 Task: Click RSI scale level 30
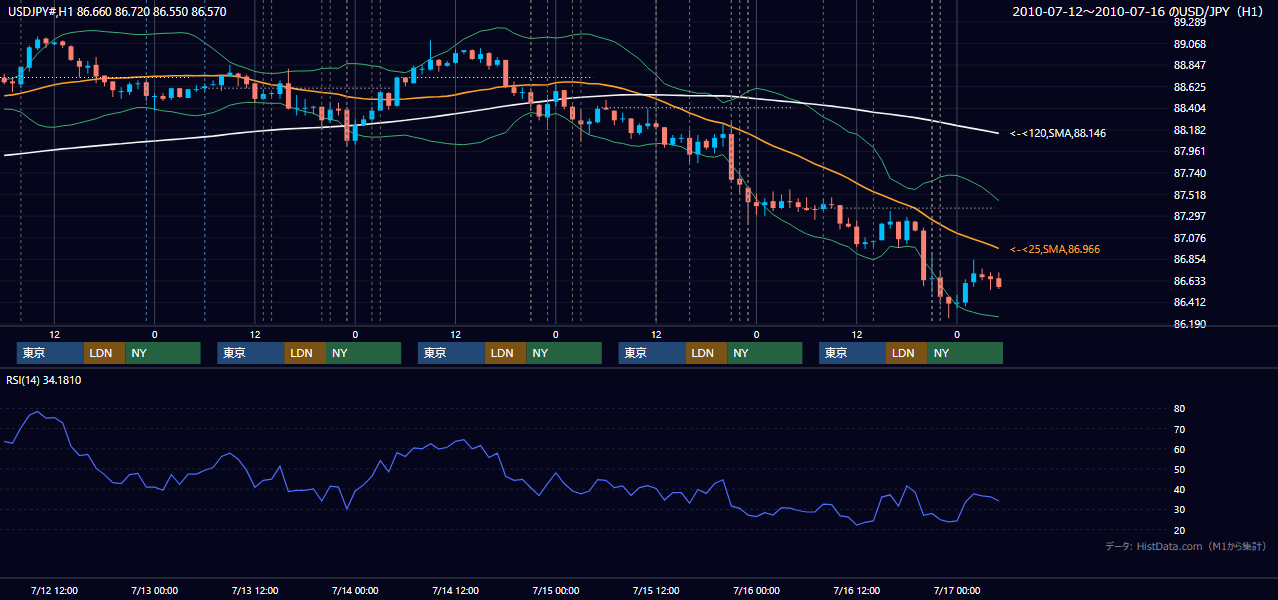1180,510
